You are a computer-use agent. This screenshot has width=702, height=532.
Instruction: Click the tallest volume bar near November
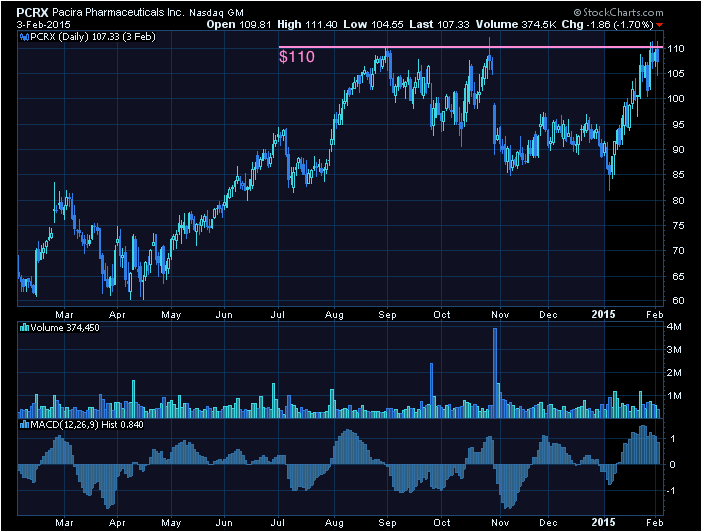[495, 373]
